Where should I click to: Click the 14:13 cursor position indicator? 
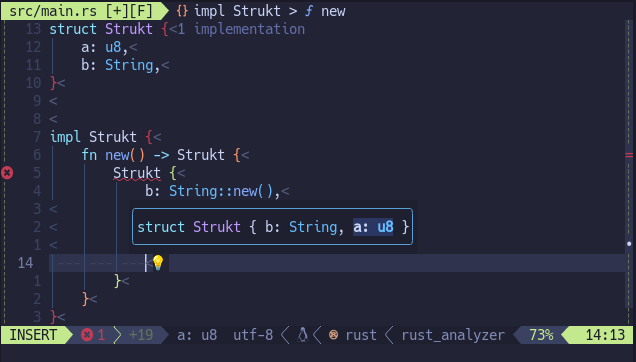605,335
